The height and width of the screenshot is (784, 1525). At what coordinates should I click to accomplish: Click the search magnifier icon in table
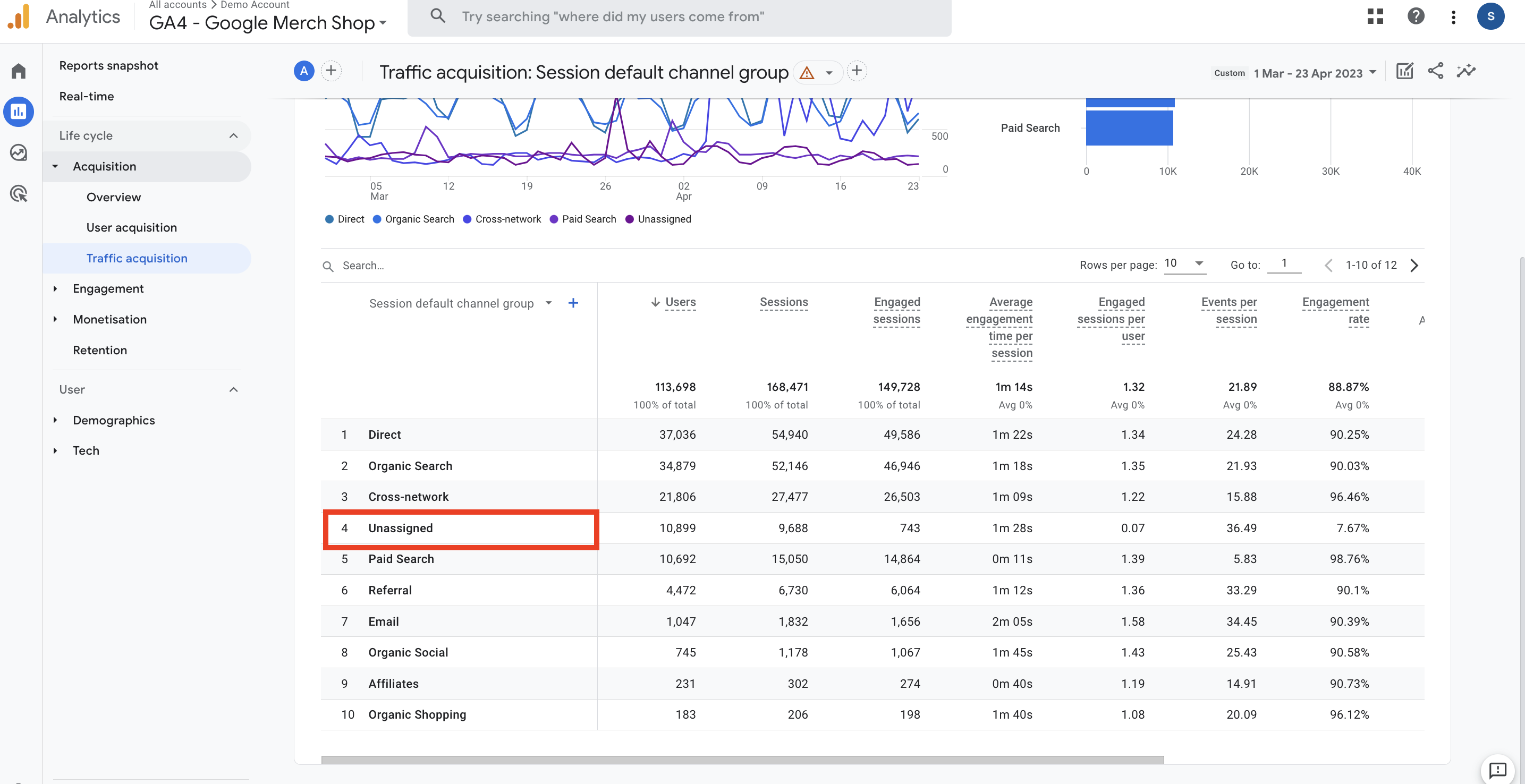[328, 265]
